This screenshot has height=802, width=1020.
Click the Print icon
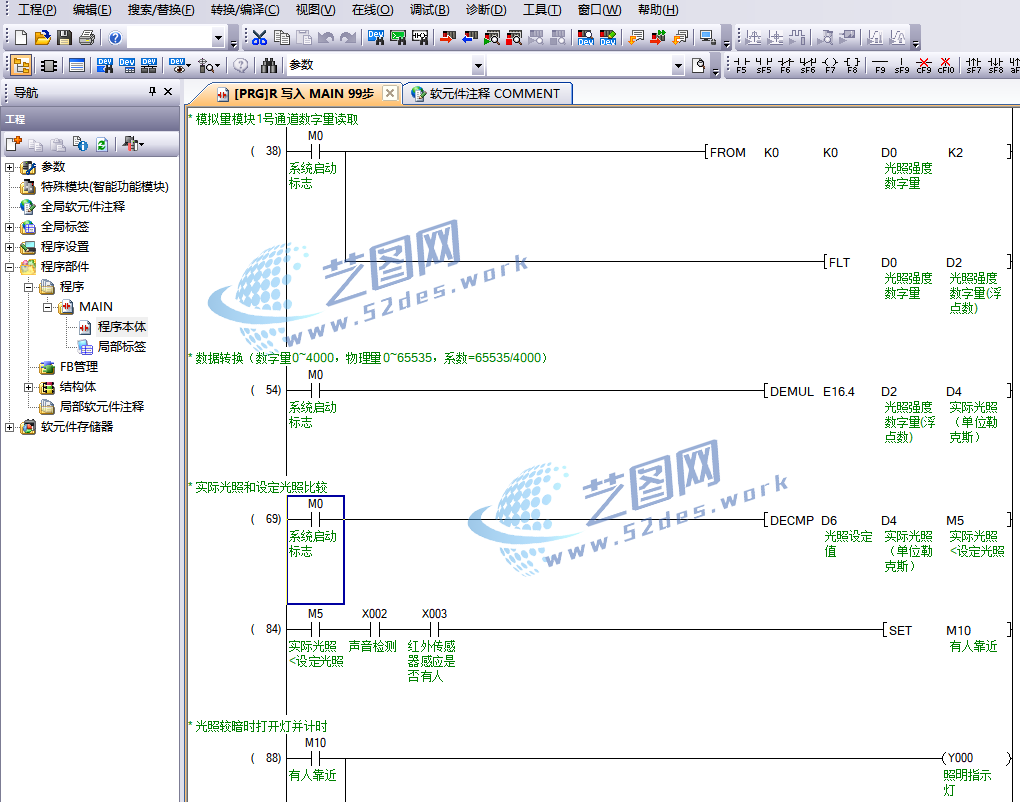coord(87,38)
